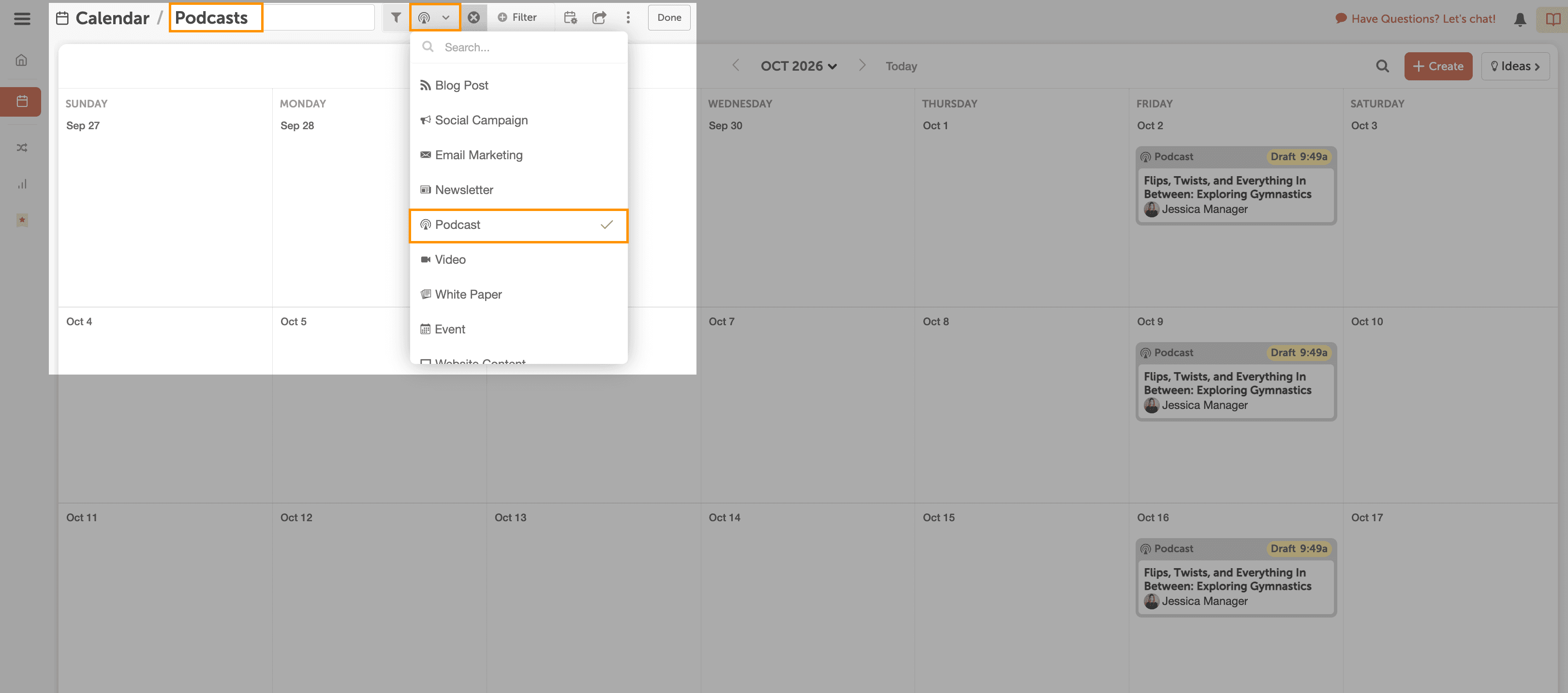
Task: Expand the Ideas panel
Action: (x=1514, y=66)
